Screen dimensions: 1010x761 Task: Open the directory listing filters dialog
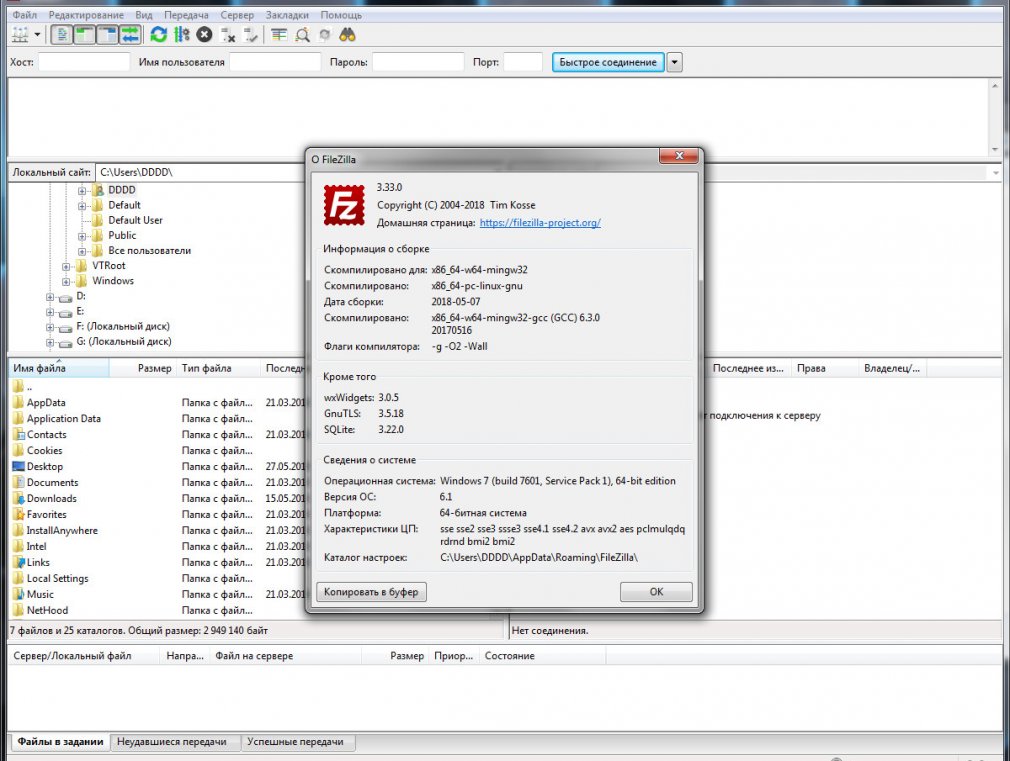(279, 35)
